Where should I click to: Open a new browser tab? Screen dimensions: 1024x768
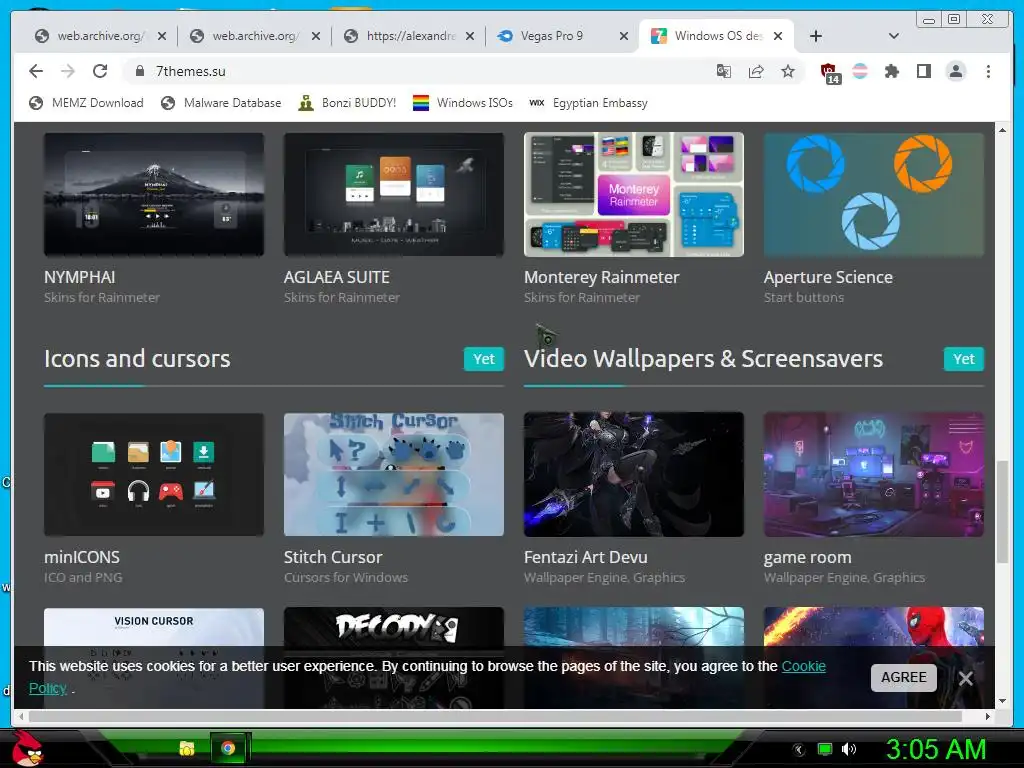point(816,36)
